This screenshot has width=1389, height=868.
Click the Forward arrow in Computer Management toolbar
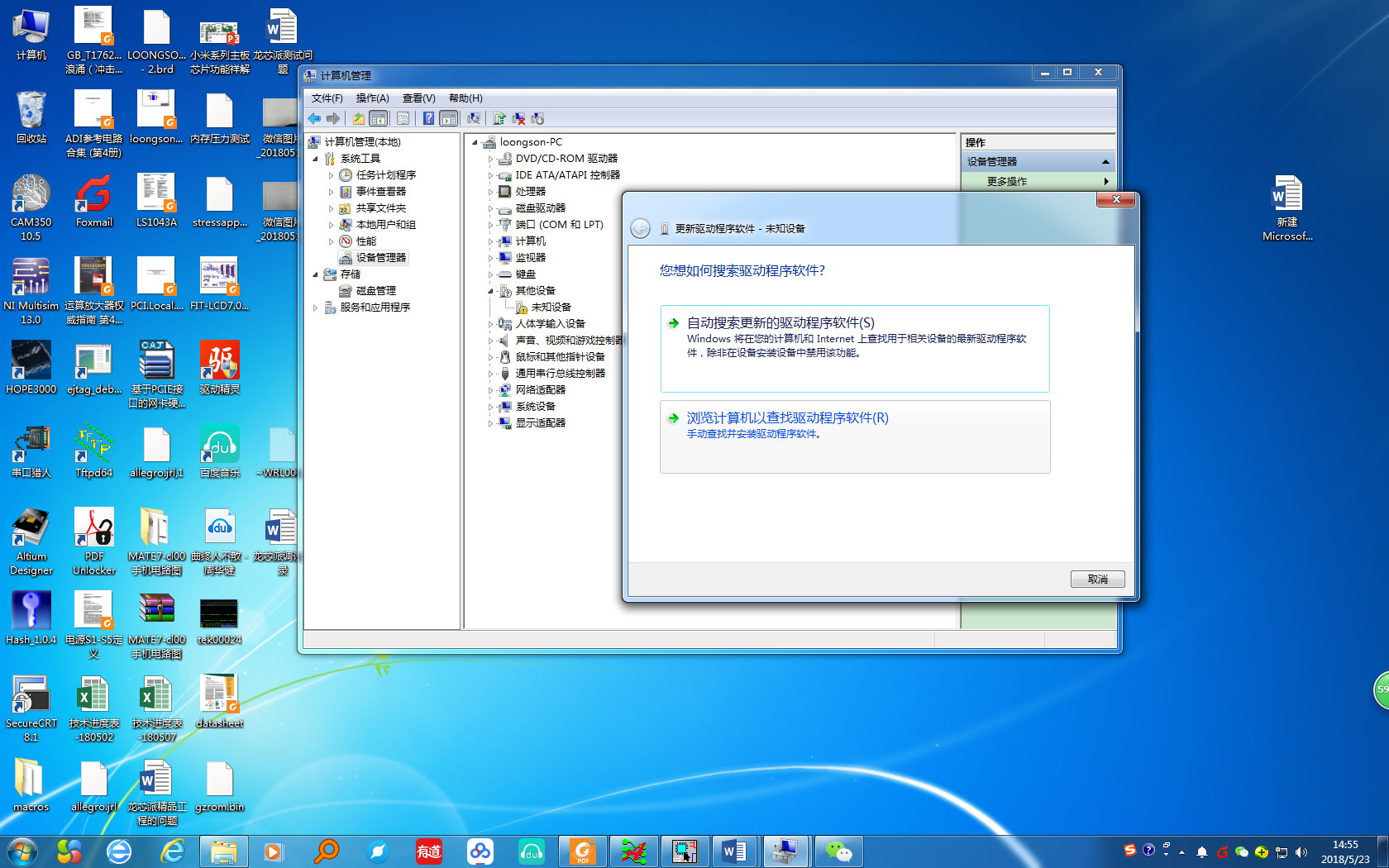[x=332, y=118]
